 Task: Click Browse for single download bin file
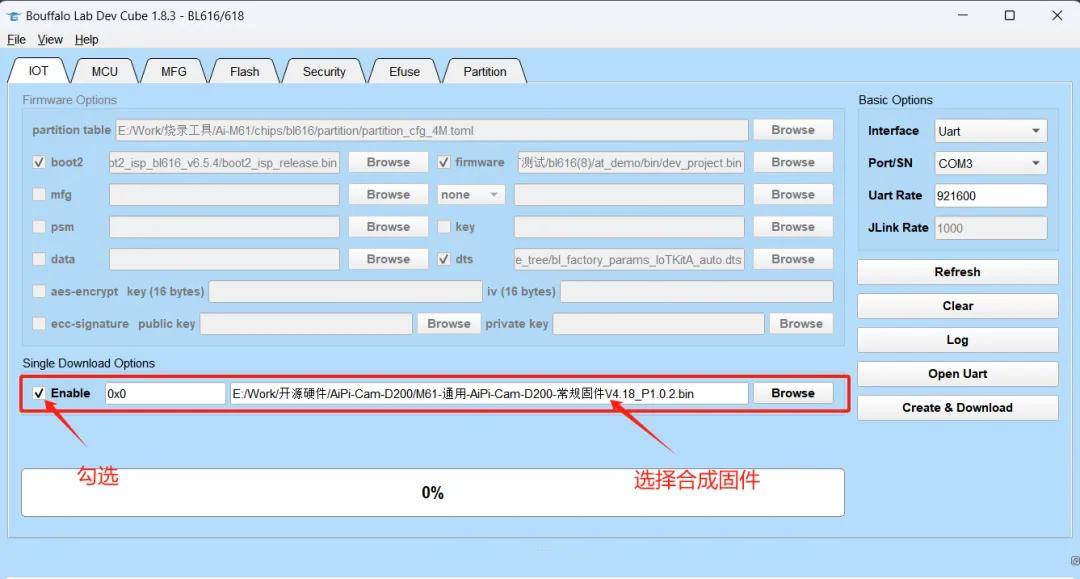point(793,393)
